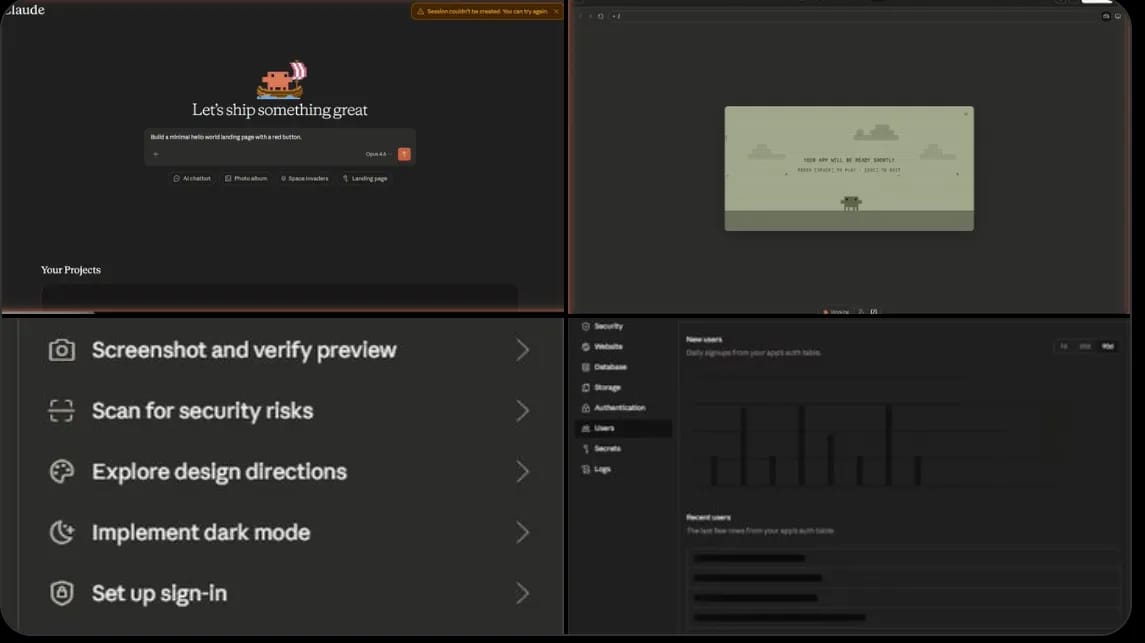Image resolution: width=1145 pixels, height=643 pixels.
Task: Click the orange send prompt button
Action: pyautogui.click(x=405, y=153)
